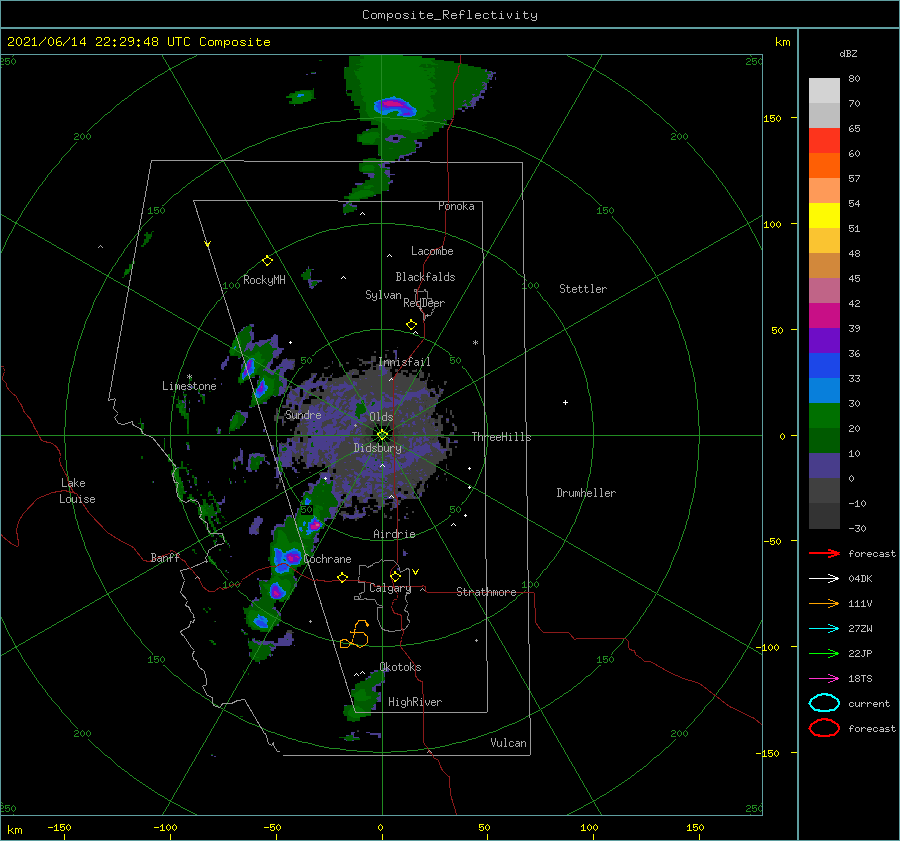The image size is (900, 841).
Task: Click the 65 dBZ red color swatch
Action: 824,140
